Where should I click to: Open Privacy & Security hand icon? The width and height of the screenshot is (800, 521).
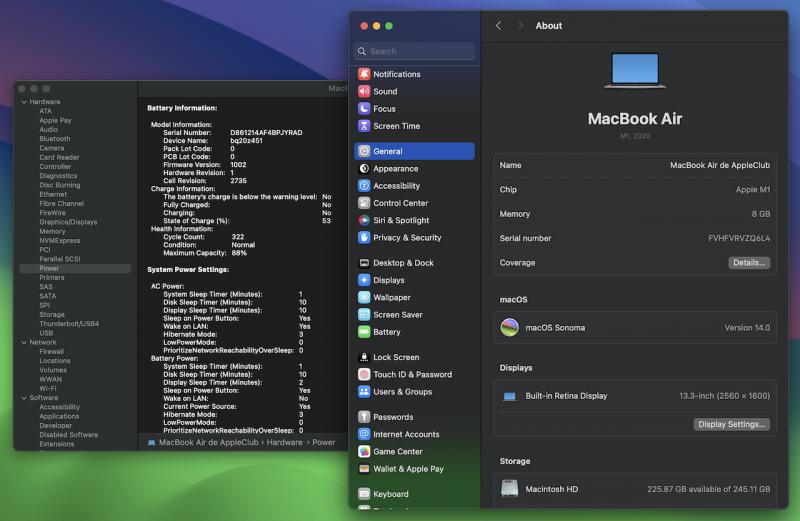pyautogui.click(x=364, y=238)
